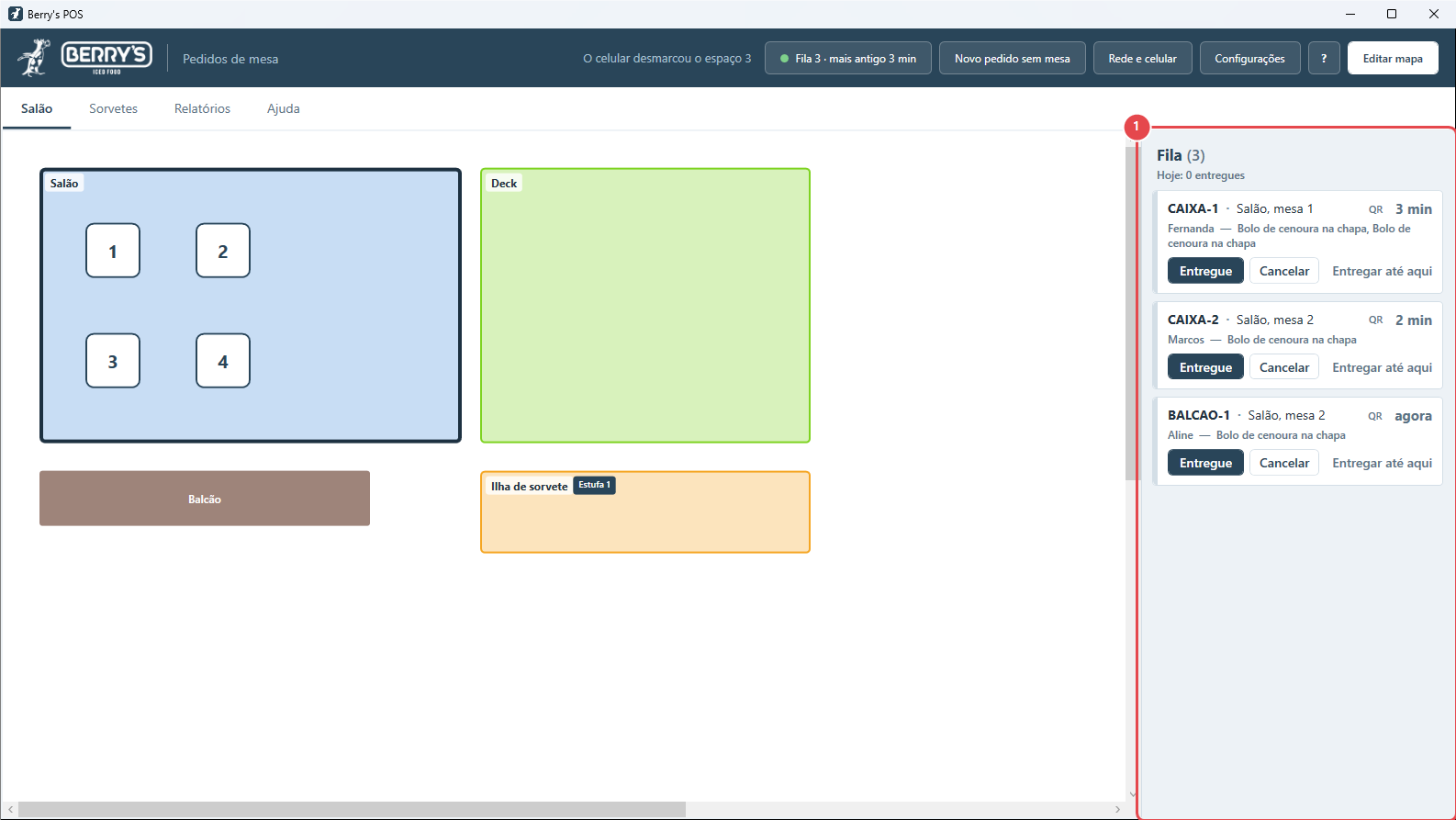This screenshot has width=1456, height=820.
Task: Select the brown Balcão area
Action: tap(205, 499)
